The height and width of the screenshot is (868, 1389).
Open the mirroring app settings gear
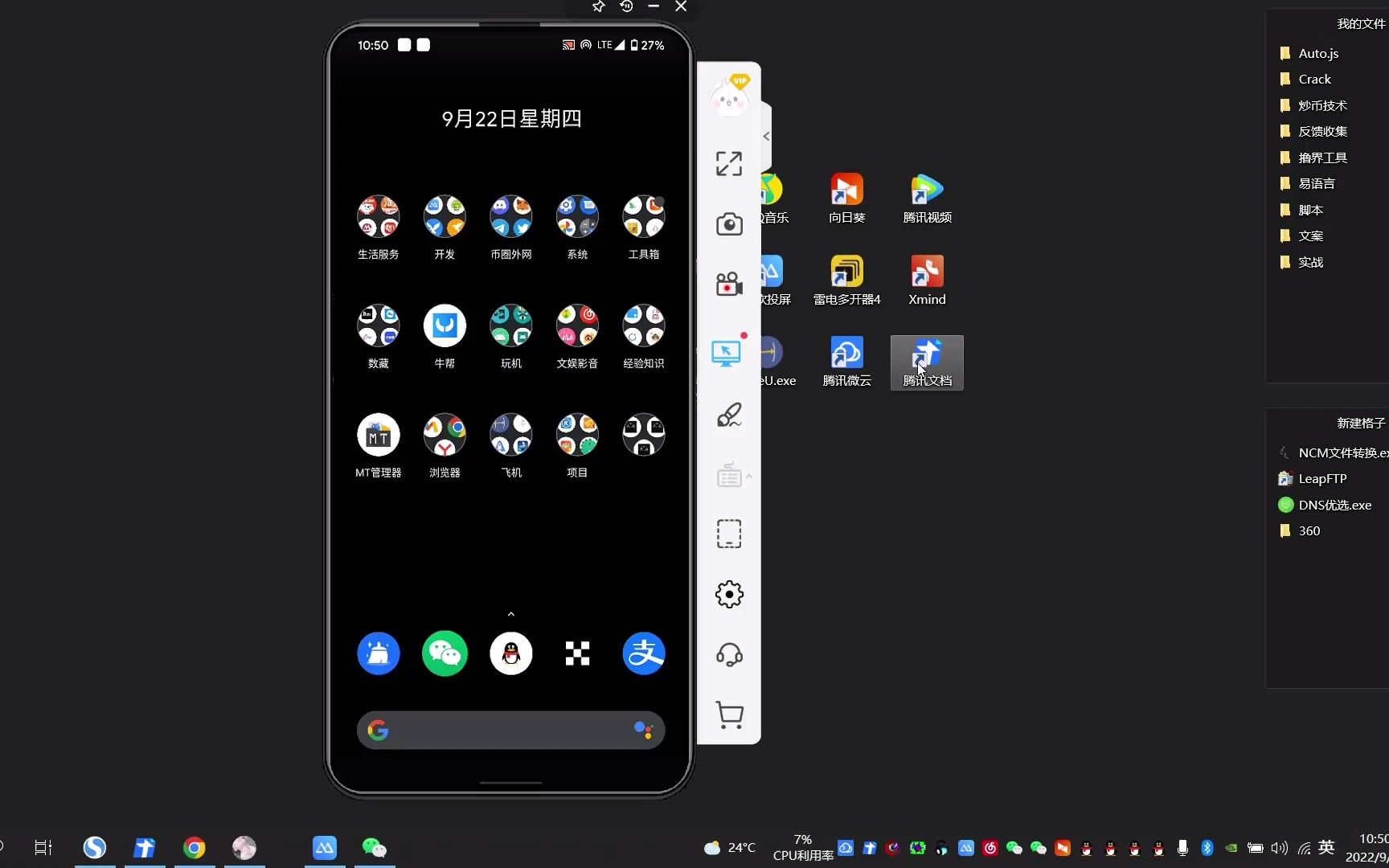click(x=729, y=595)
